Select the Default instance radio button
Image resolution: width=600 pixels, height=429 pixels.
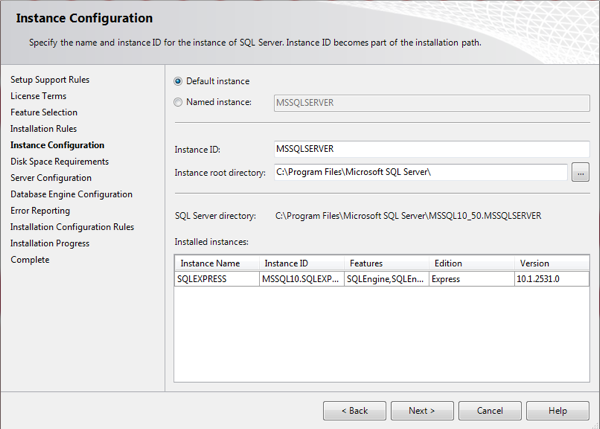point(178,81)
